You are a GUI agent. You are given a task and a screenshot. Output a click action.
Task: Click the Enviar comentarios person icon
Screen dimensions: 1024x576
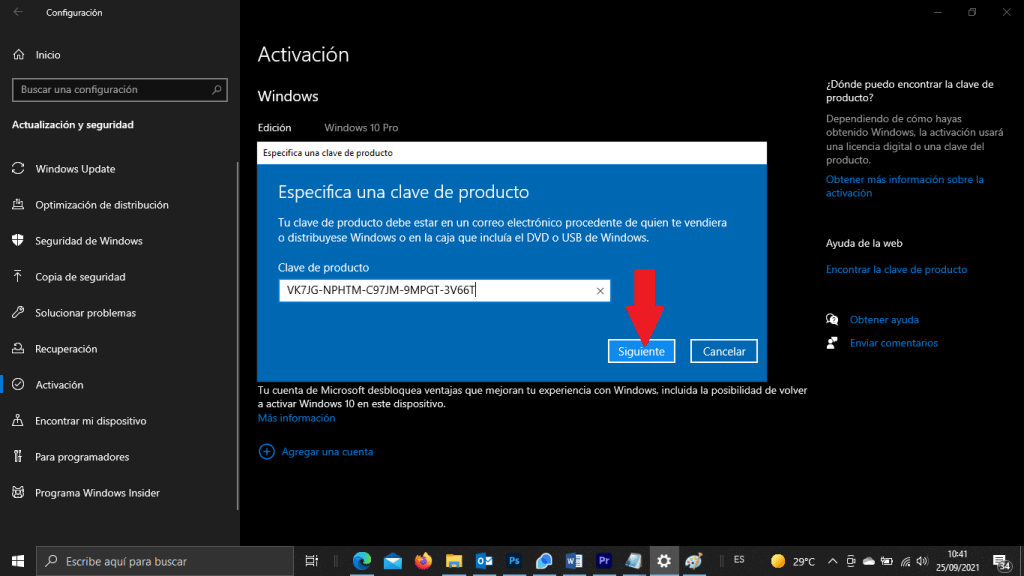(832, 343)
